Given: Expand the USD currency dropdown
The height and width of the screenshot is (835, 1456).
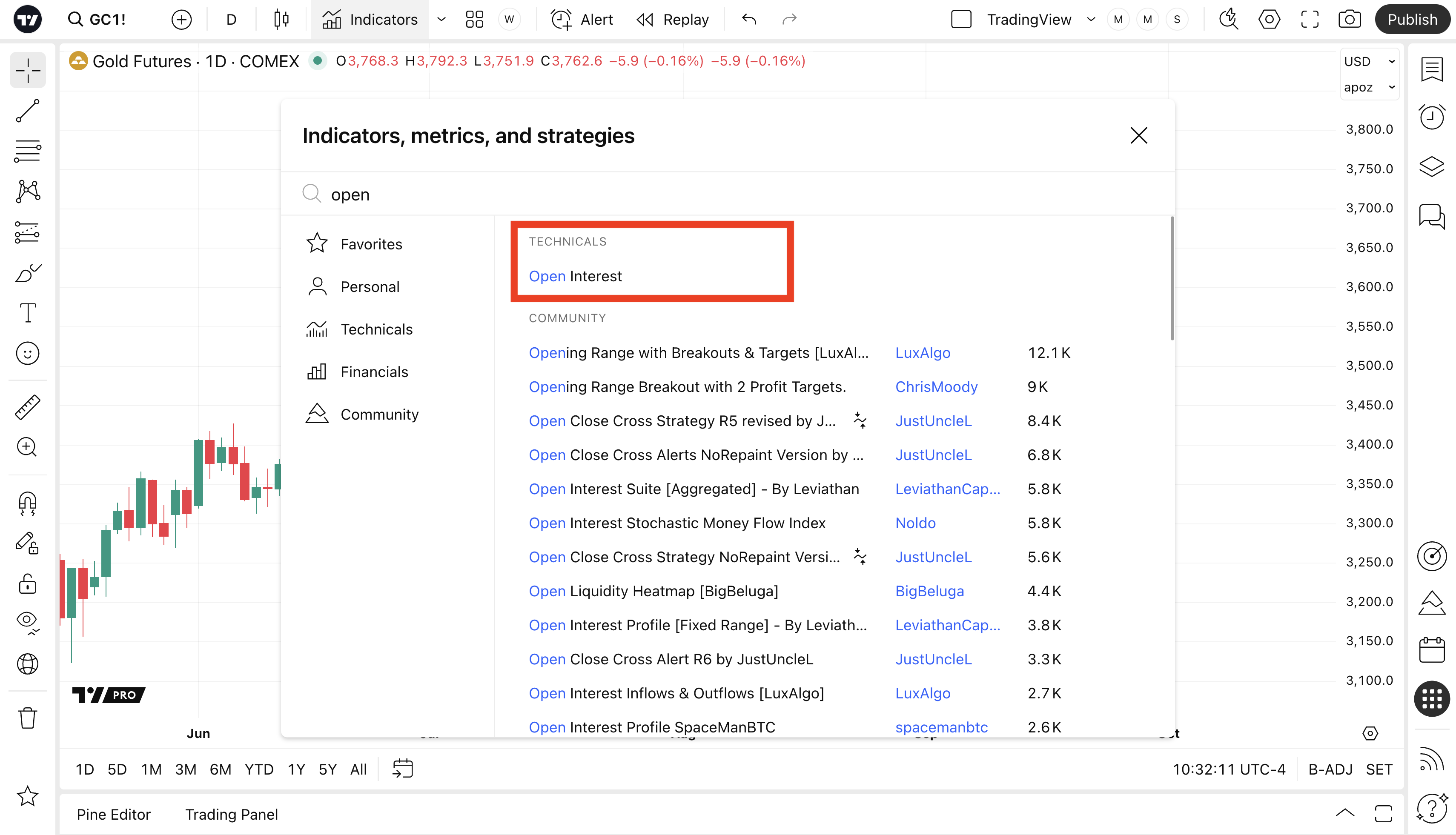Looking at the screenshot, I should 1369,61.
